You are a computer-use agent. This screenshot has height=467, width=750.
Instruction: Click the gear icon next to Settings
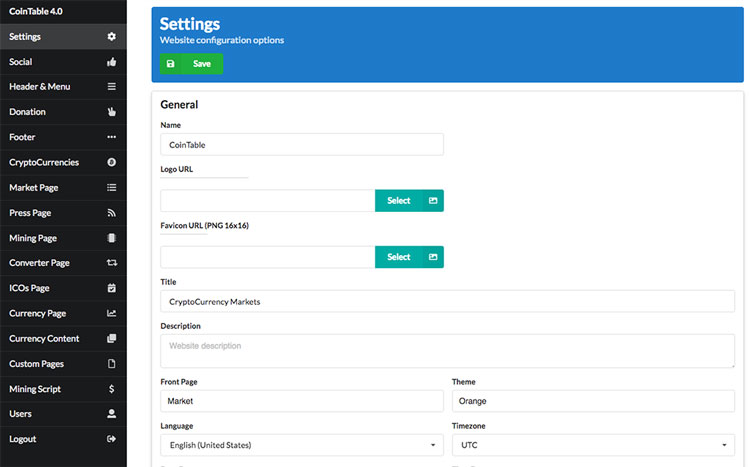pos(112,37)
